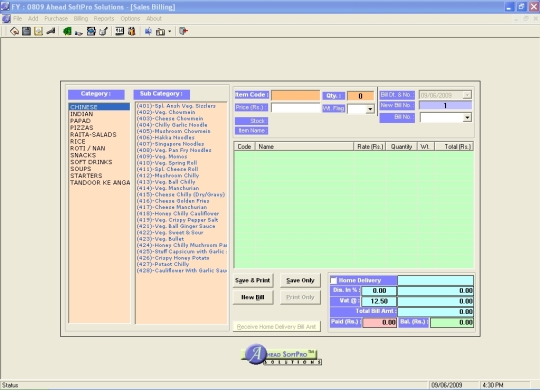Click Receive Home Delivery Bill Amt button

click(x=277, y=326)
